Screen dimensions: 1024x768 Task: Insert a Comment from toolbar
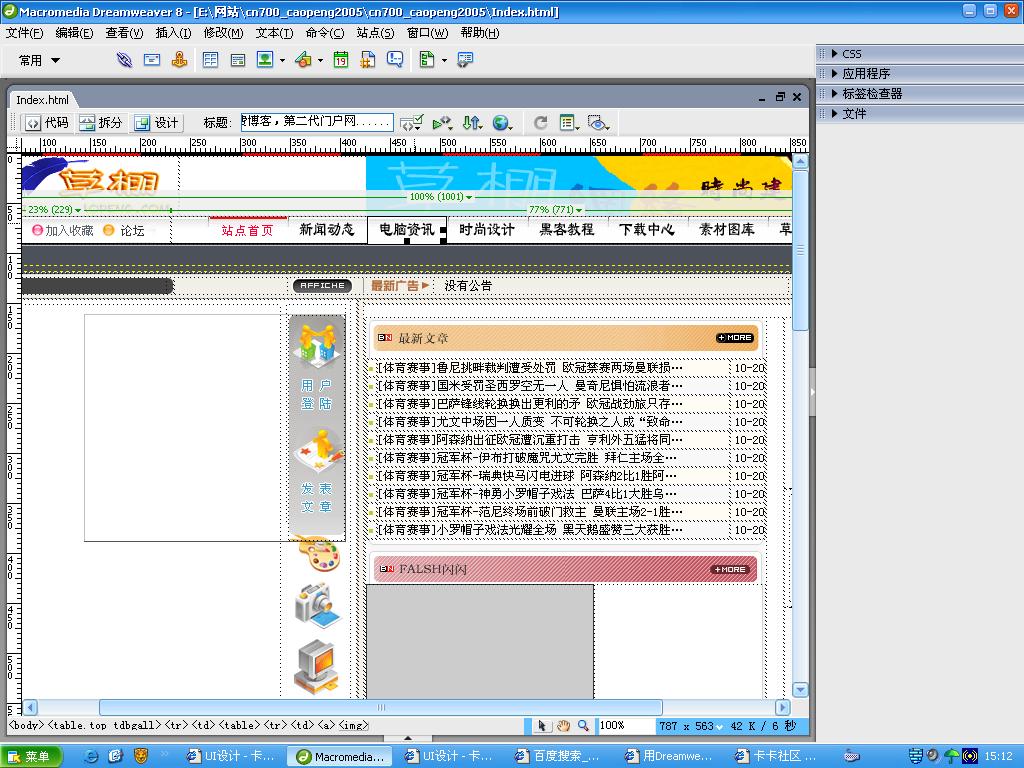click(x=395, y=60)
